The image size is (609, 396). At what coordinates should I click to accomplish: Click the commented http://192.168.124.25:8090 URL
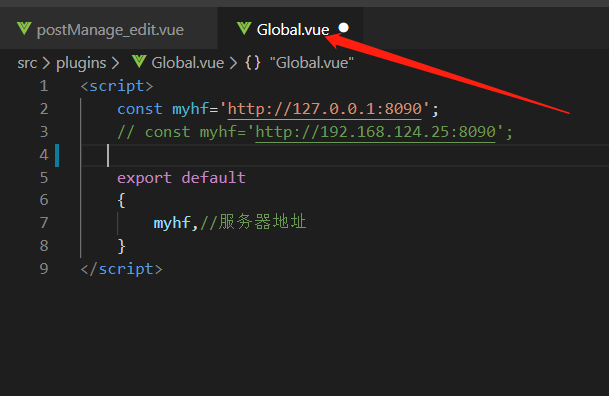tap(376, 132)
